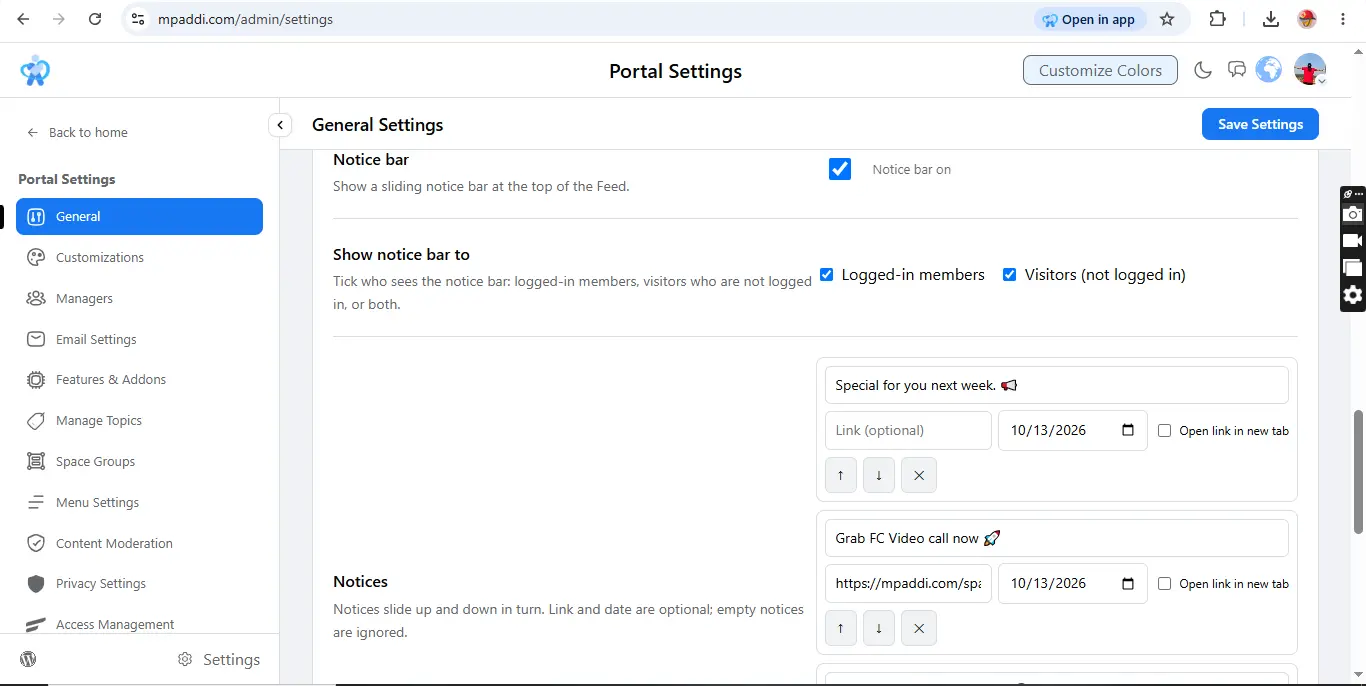
Task: Uncheck the Notice bar on checkbox
Action: [840, 169]
